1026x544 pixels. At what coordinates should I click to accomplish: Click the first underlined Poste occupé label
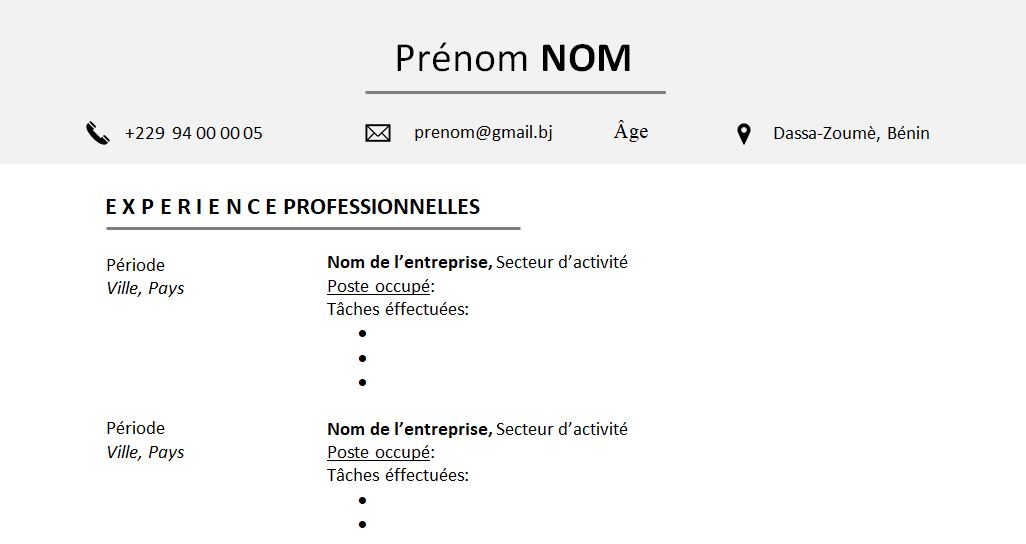[379, 286]
